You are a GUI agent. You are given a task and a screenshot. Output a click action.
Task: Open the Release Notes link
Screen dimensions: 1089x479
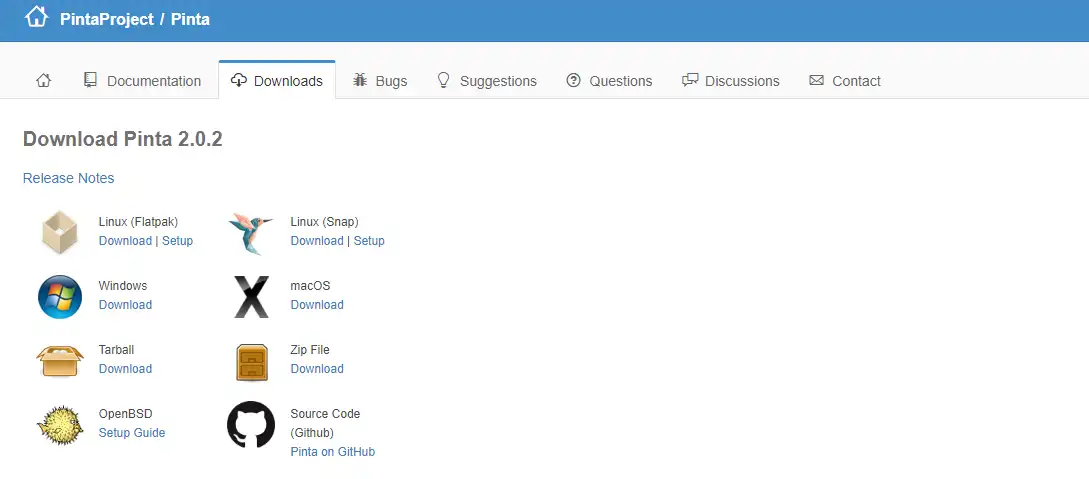tap(69, 178)
